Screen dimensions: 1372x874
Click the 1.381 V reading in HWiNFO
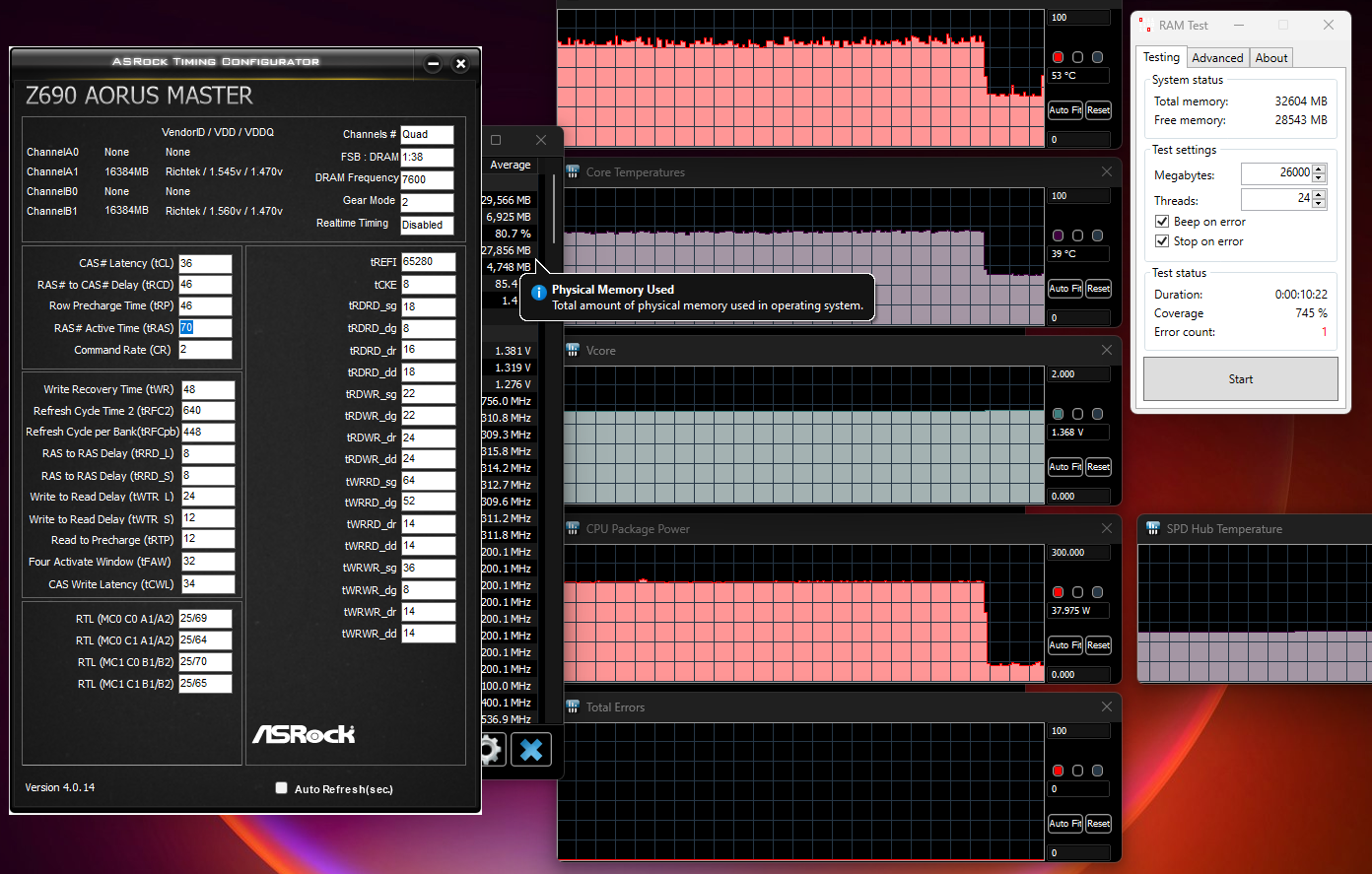coord(513,351)
